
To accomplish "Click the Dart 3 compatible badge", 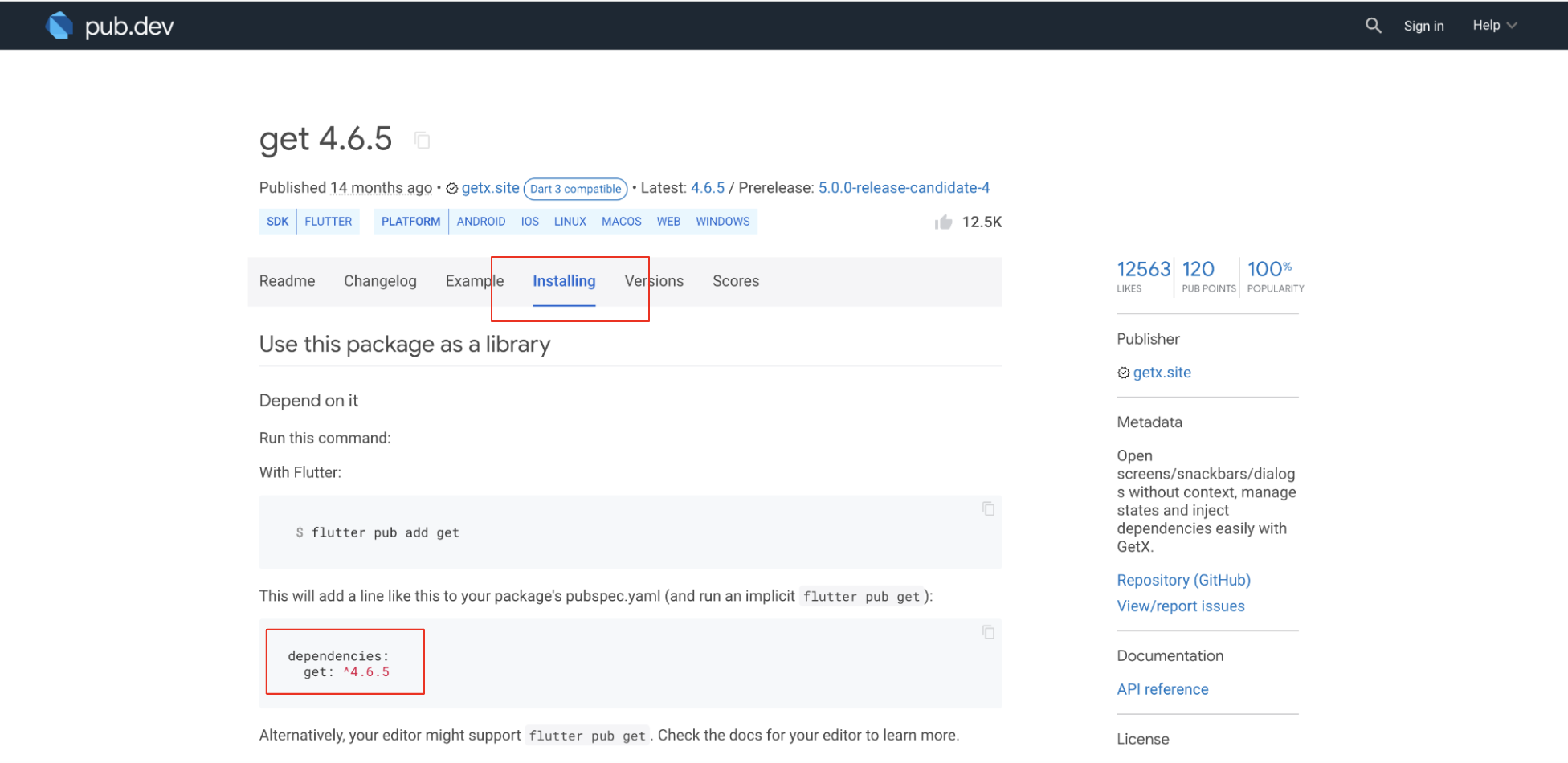I will tap(575, 189).
